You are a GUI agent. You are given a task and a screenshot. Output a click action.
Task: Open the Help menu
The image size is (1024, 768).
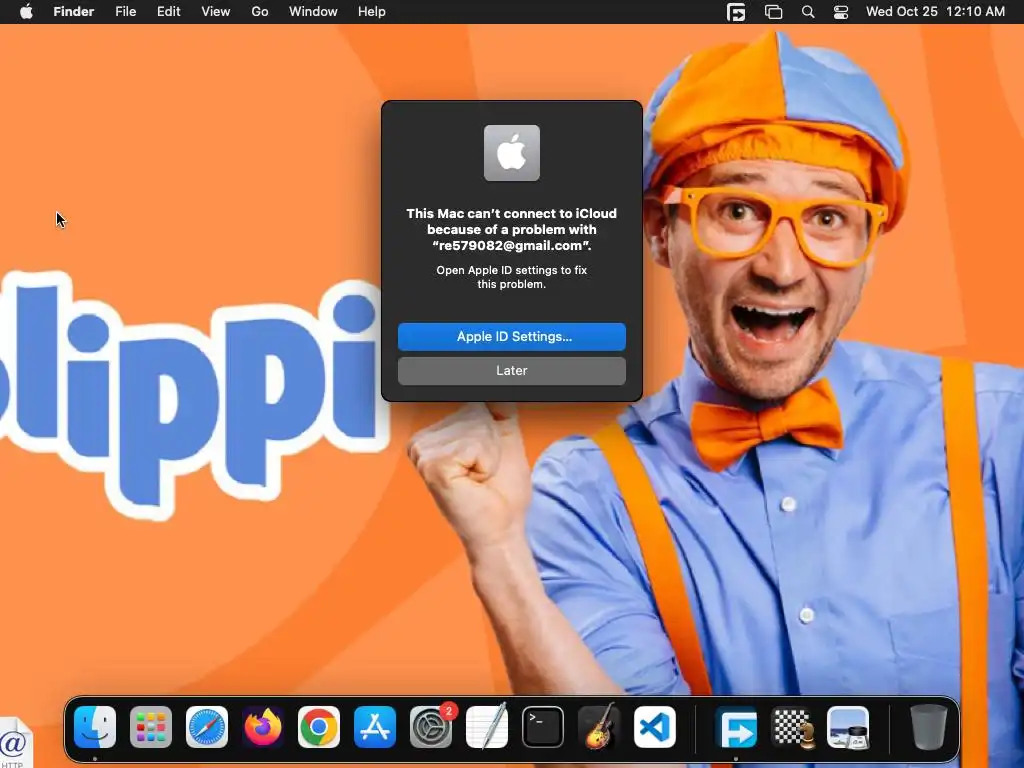click(372, 12)
